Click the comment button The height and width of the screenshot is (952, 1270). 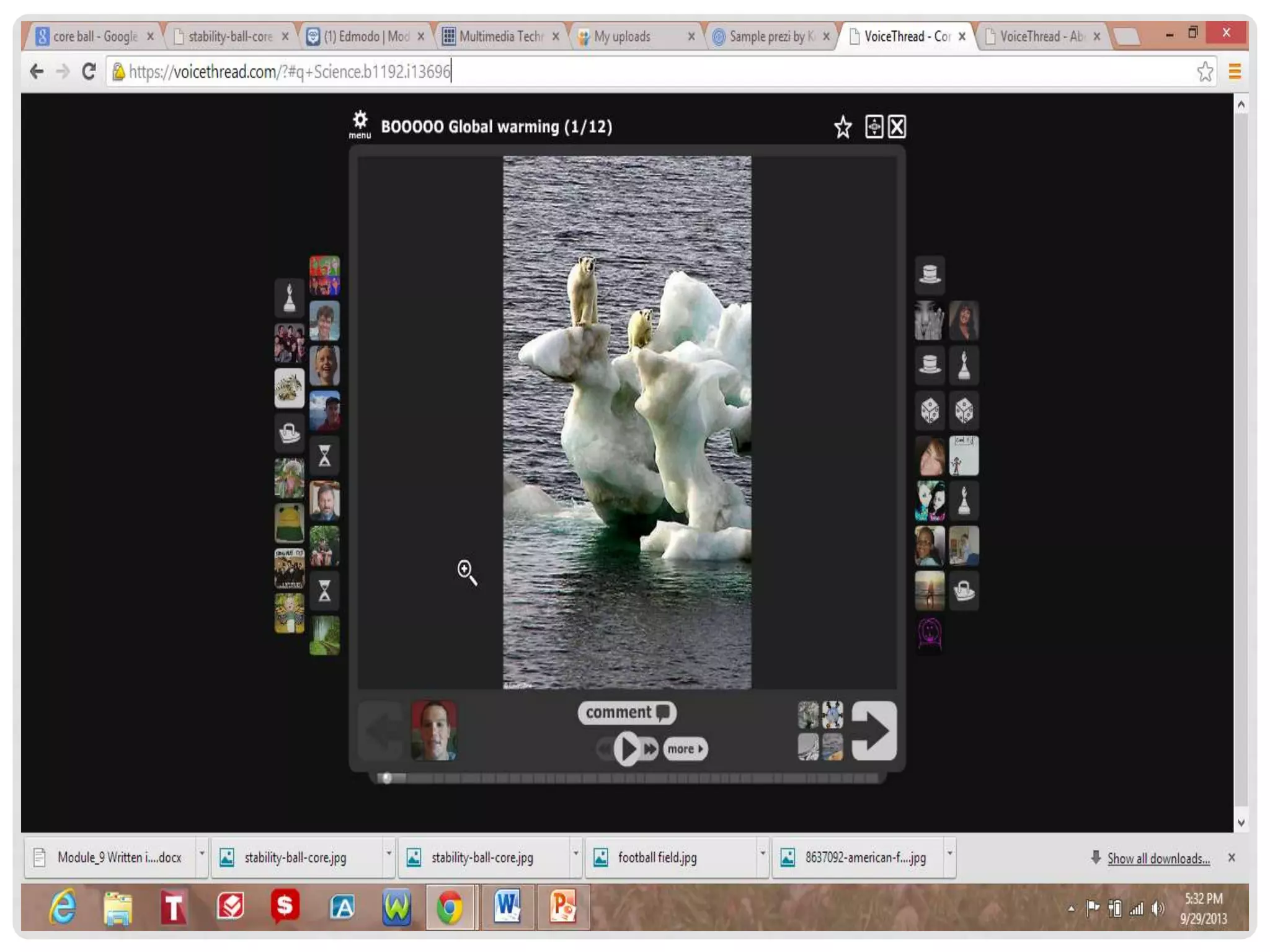[626, 713]
